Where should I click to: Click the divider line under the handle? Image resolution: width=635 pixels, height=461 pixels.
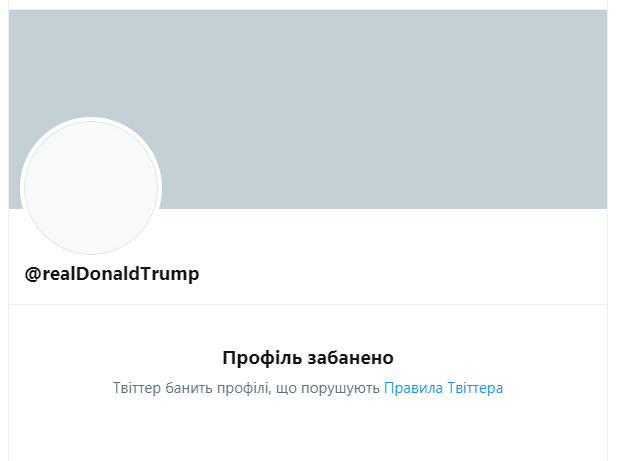[308, 304]
